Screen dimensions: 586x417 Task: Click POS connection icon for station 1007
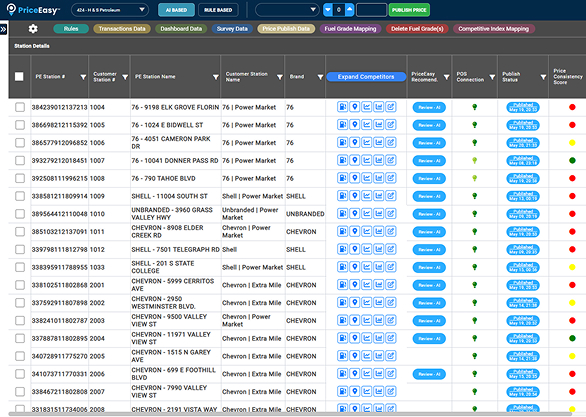475,161
